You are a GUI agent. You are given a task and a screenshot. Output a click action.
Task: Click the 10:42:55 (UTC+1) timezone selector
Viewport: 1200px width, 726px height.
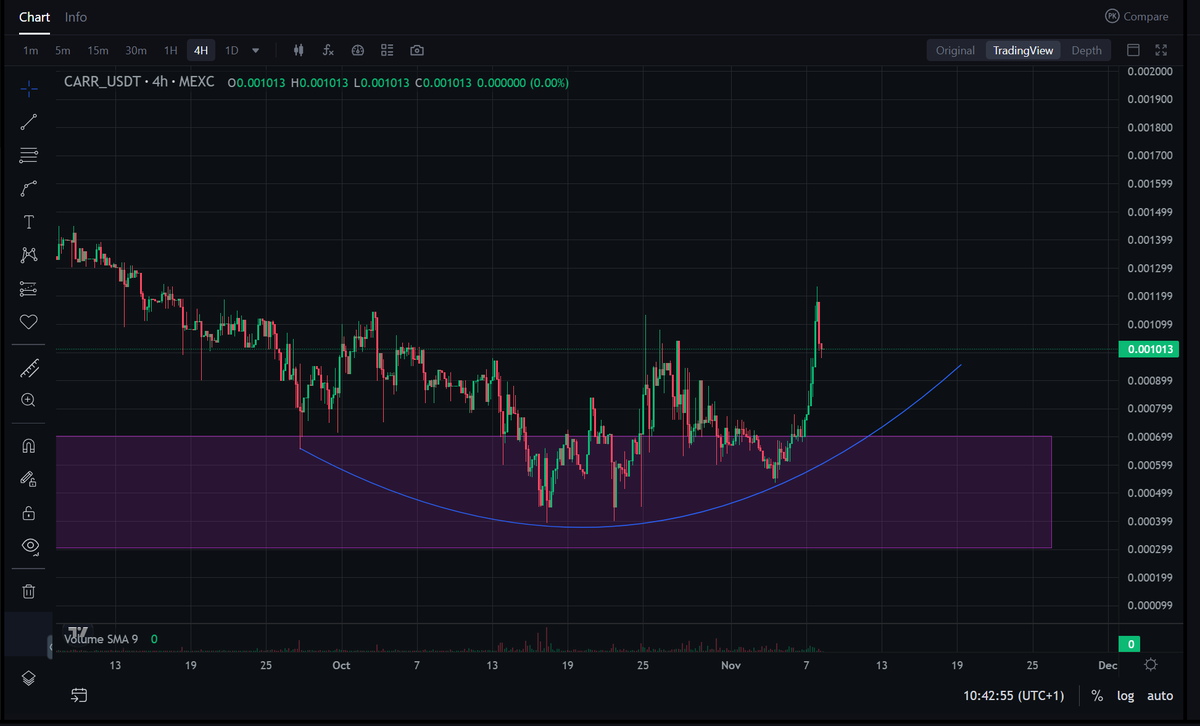coord(1013,696)
